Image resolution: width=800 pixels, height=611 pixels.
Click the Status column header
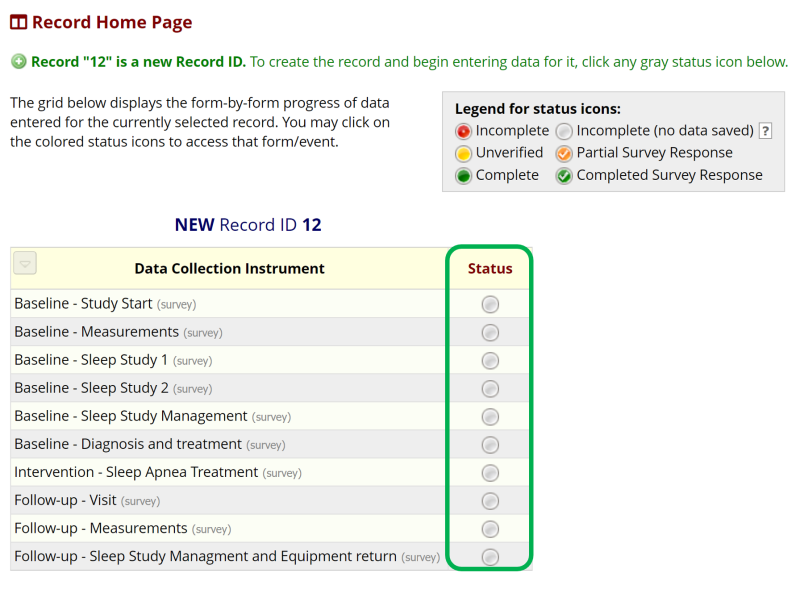[x=490, y=268]
